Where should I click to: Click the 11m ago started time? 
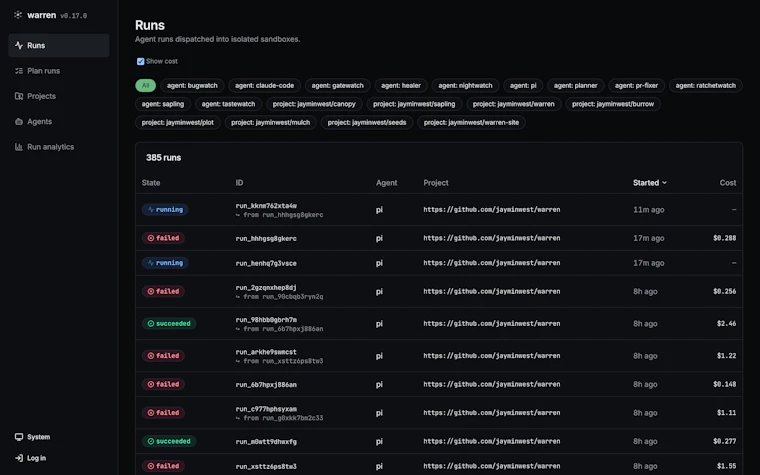[649, 209]
